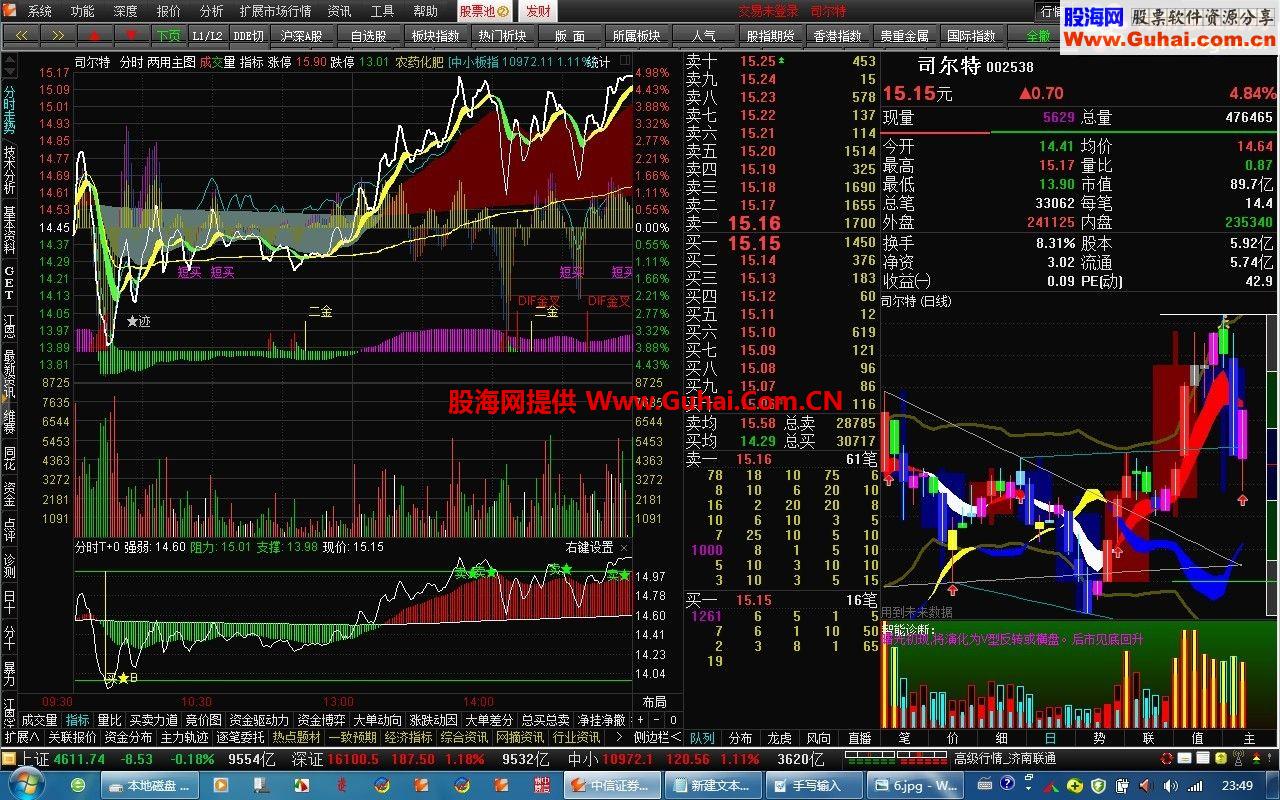Click the red up arrow toolbar icon

pos(95,35)
